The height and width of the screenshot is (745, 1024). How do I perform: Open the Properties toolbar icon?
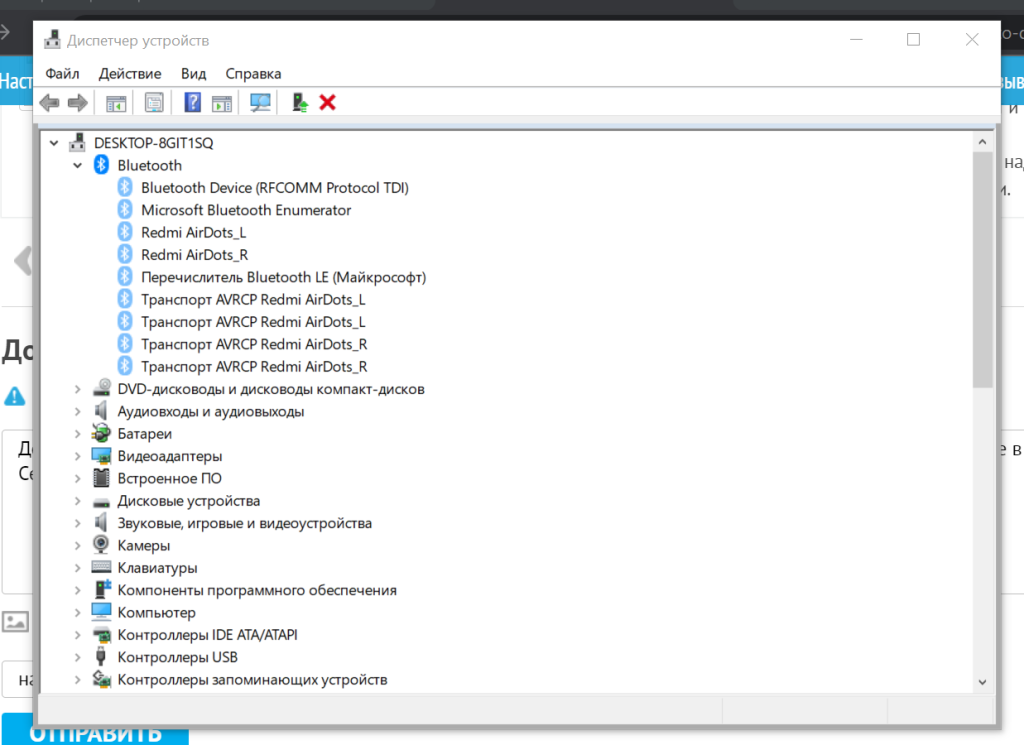(x=153, y=102)
